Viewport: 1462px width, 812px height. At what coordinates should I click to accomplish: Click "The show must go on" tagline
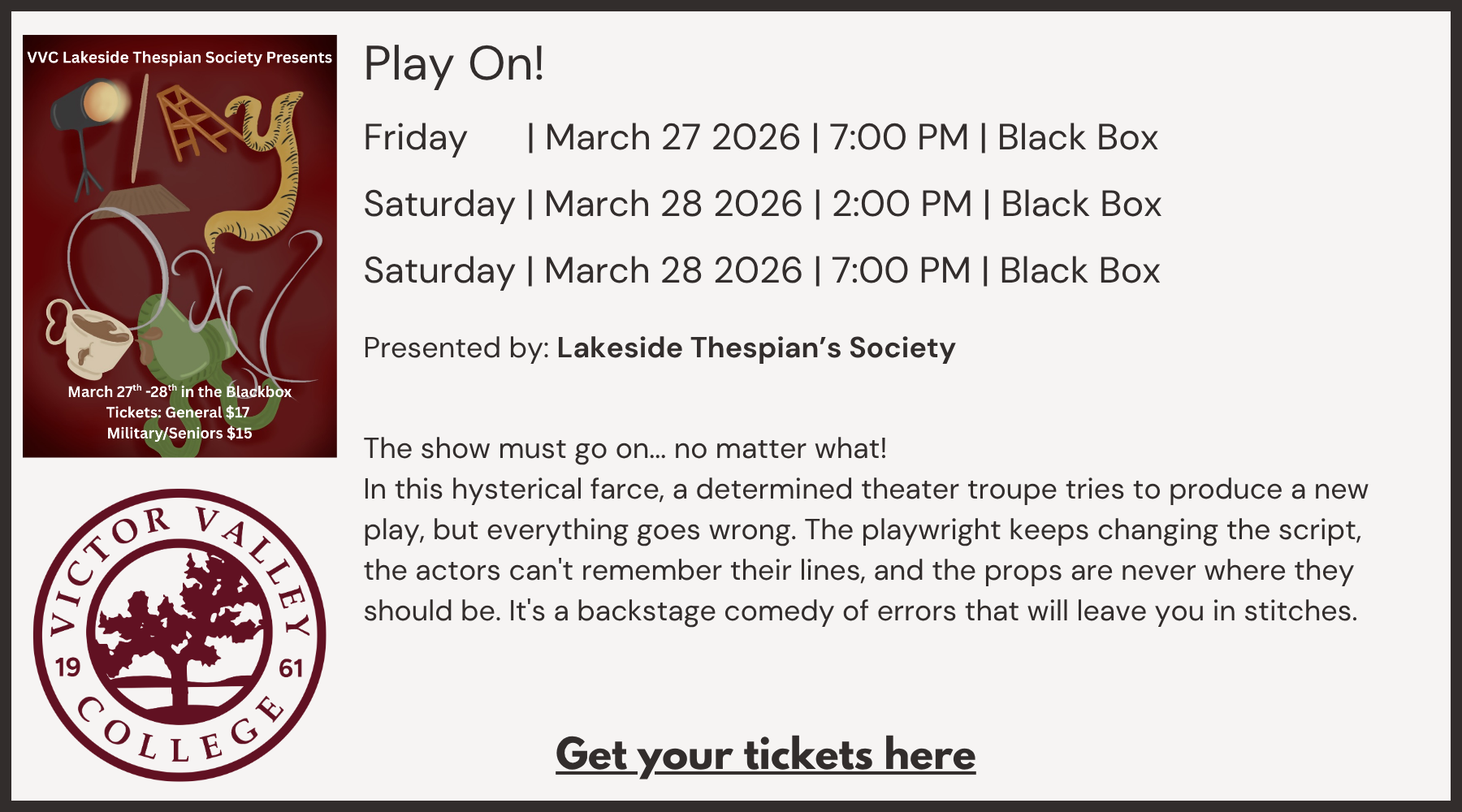pos(625,448)
